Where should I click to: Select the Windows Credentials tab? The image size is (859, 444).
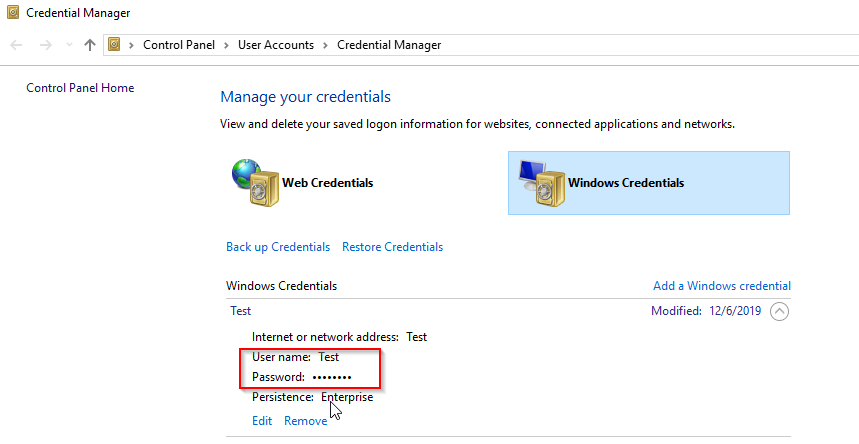point(649,183)
